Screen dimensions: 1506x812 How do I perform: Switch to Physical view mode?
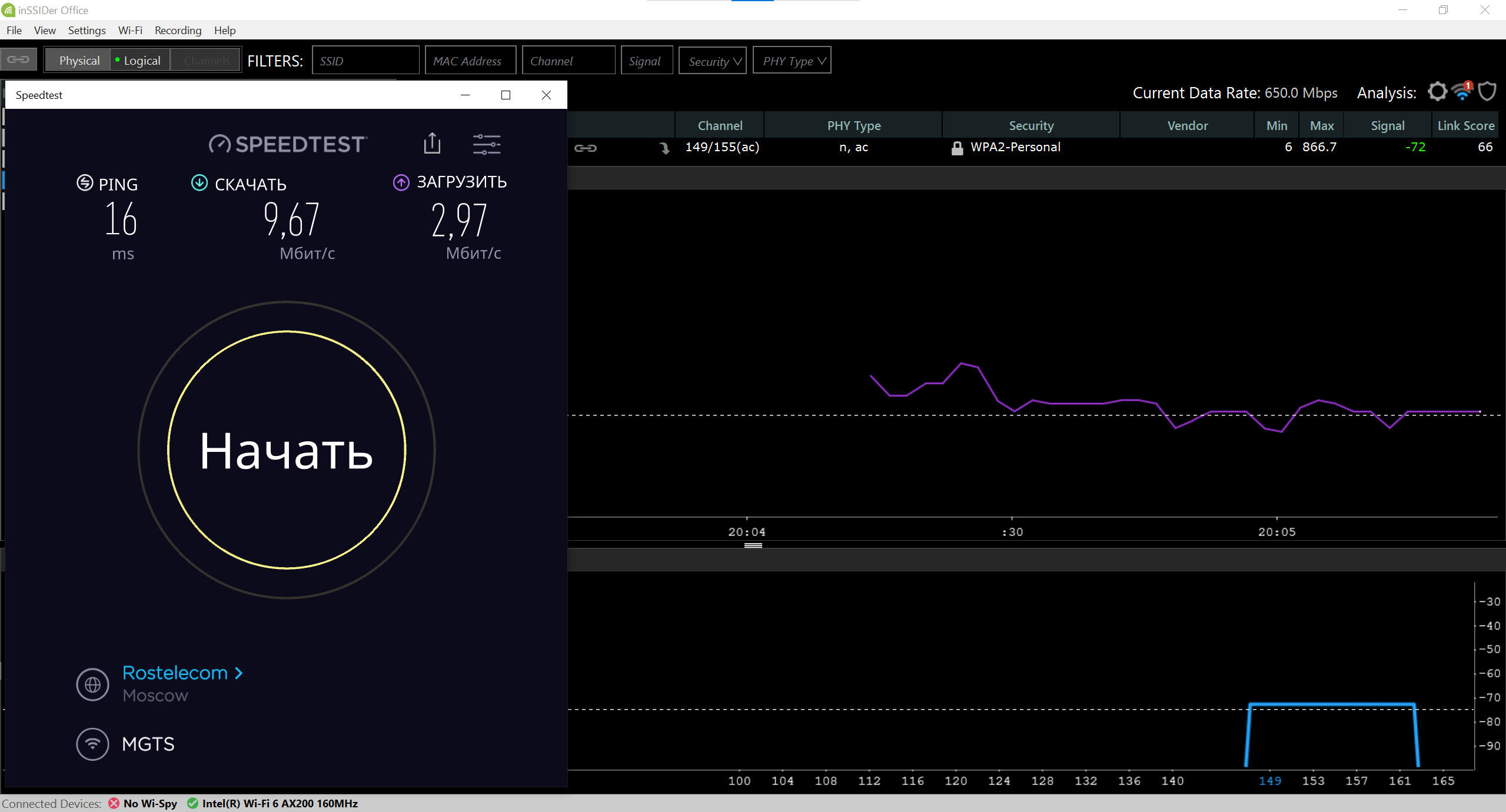coord(78,61)
